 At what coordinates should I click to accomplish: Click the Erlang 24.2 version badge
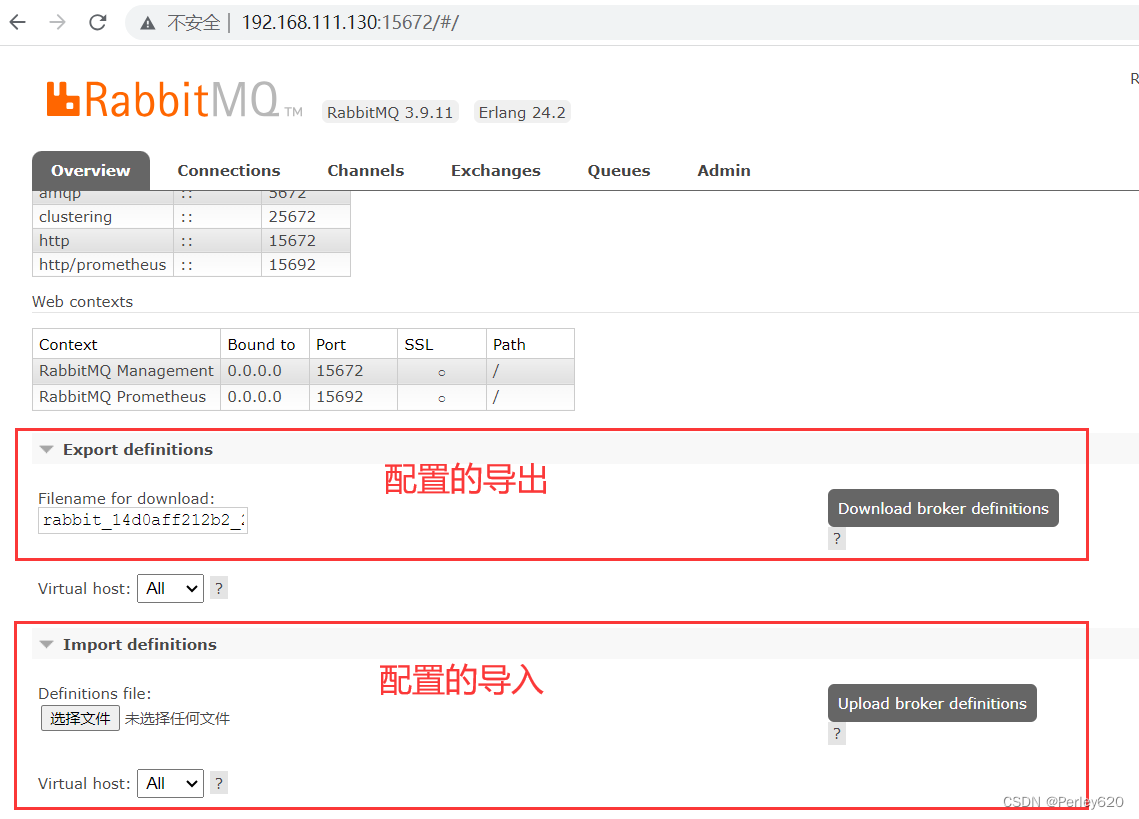coord(522,113)
